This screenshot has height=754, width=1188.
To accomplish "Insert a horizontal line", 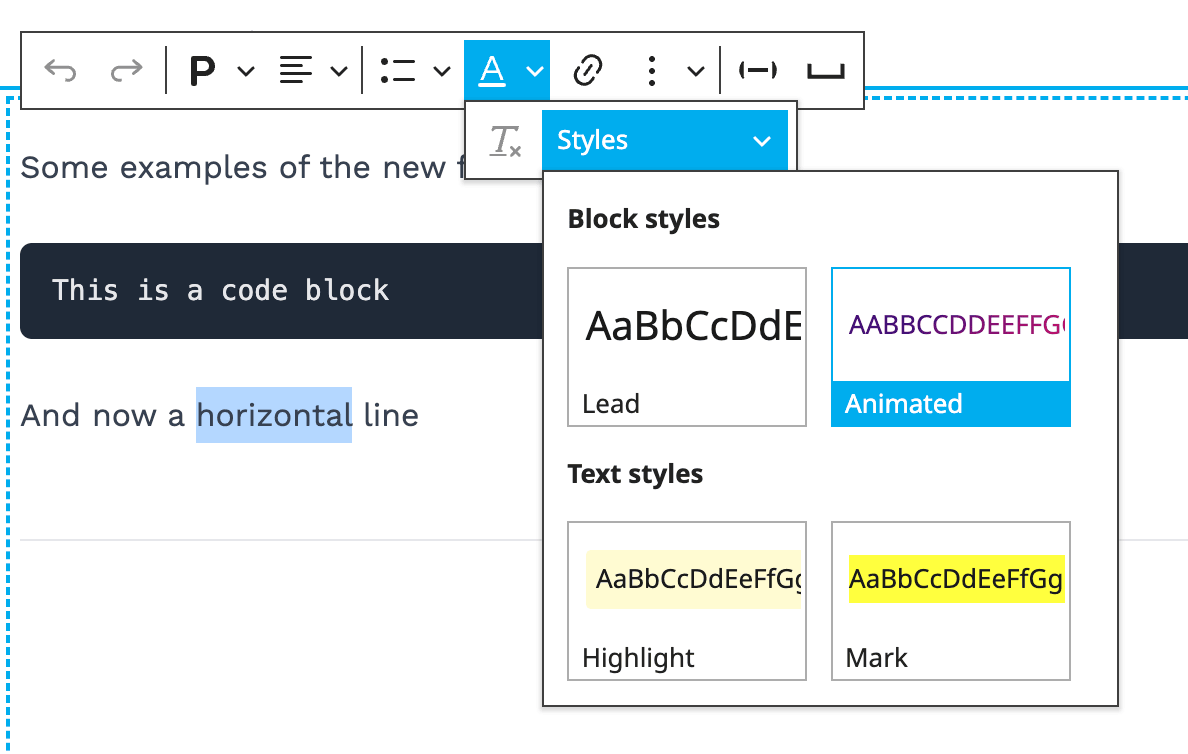I will coord(758,70).
